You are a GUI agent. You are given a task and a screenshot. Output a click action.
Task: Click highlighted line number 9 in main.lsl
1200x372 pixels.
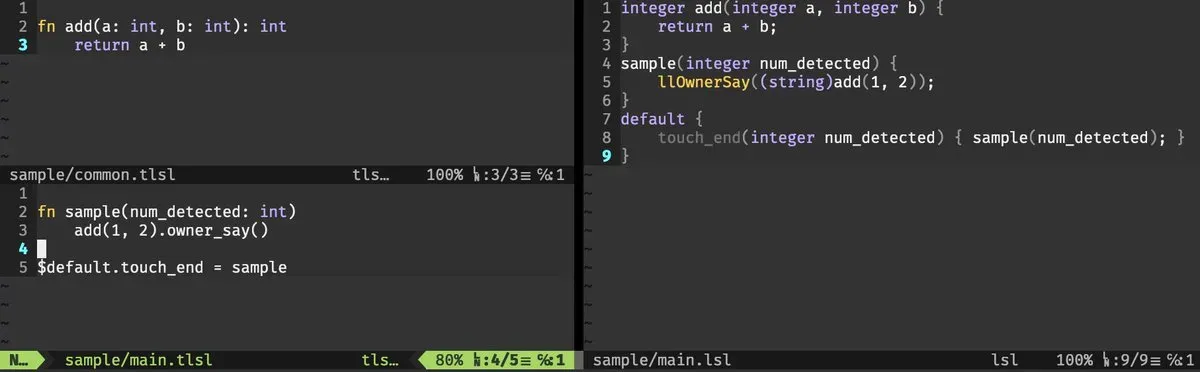pyautogui.click(x=606, y=156)
